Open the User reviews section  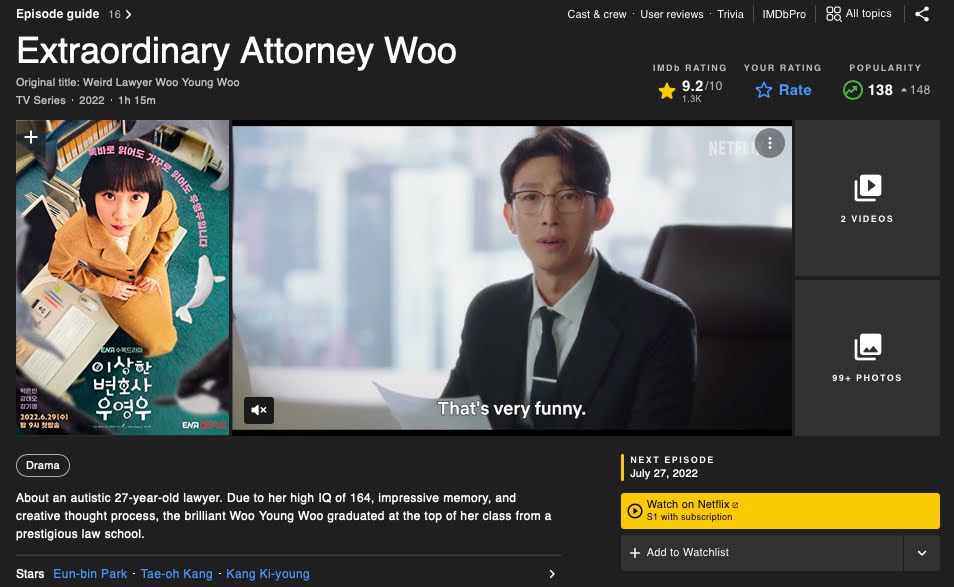click(x=672, y=14)
